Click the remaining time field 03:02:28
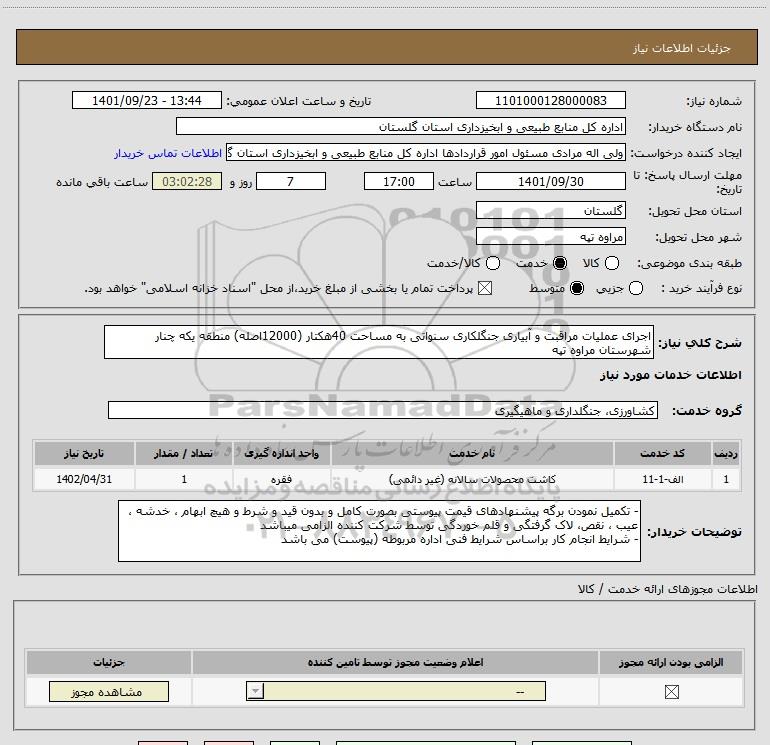Image resolution: width=770 pixels, height=745 pixels. click(x=187, y=182)
